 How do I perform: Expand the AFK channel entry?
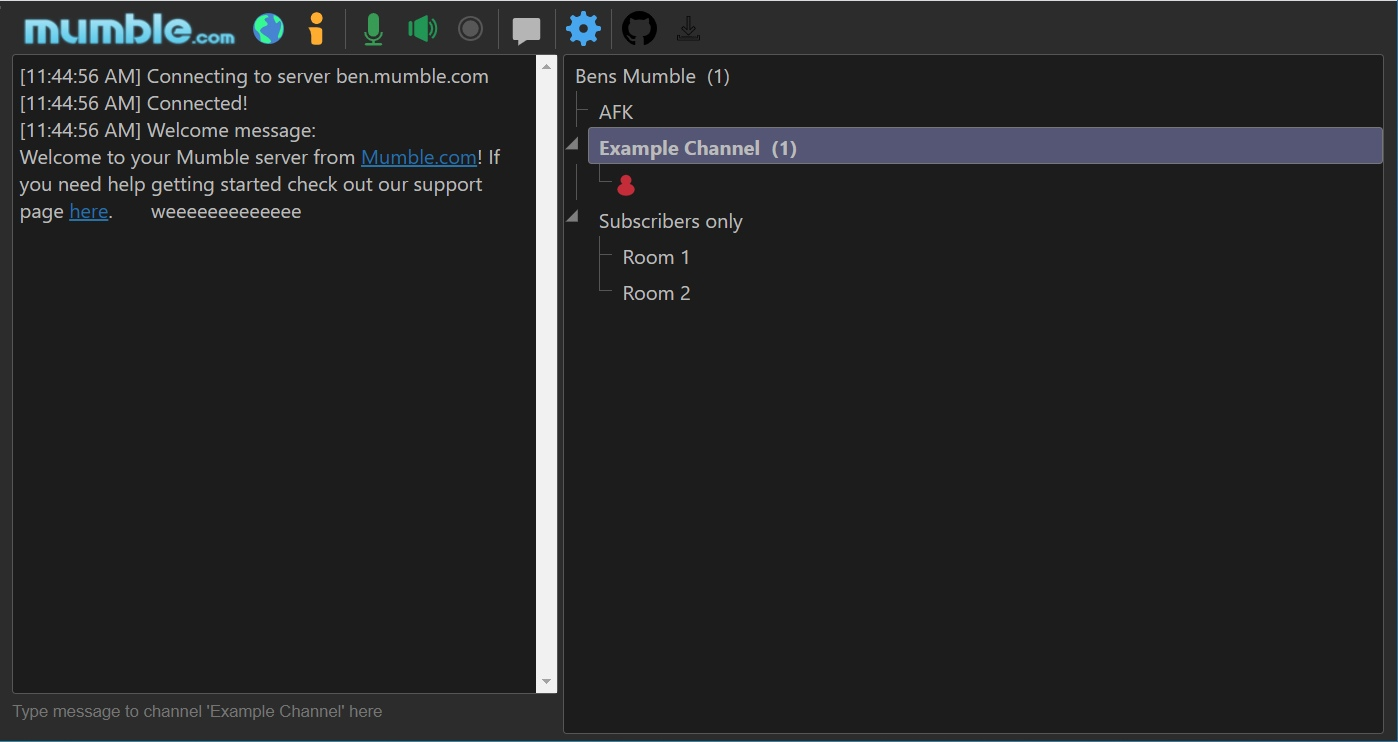click(614, 112)
